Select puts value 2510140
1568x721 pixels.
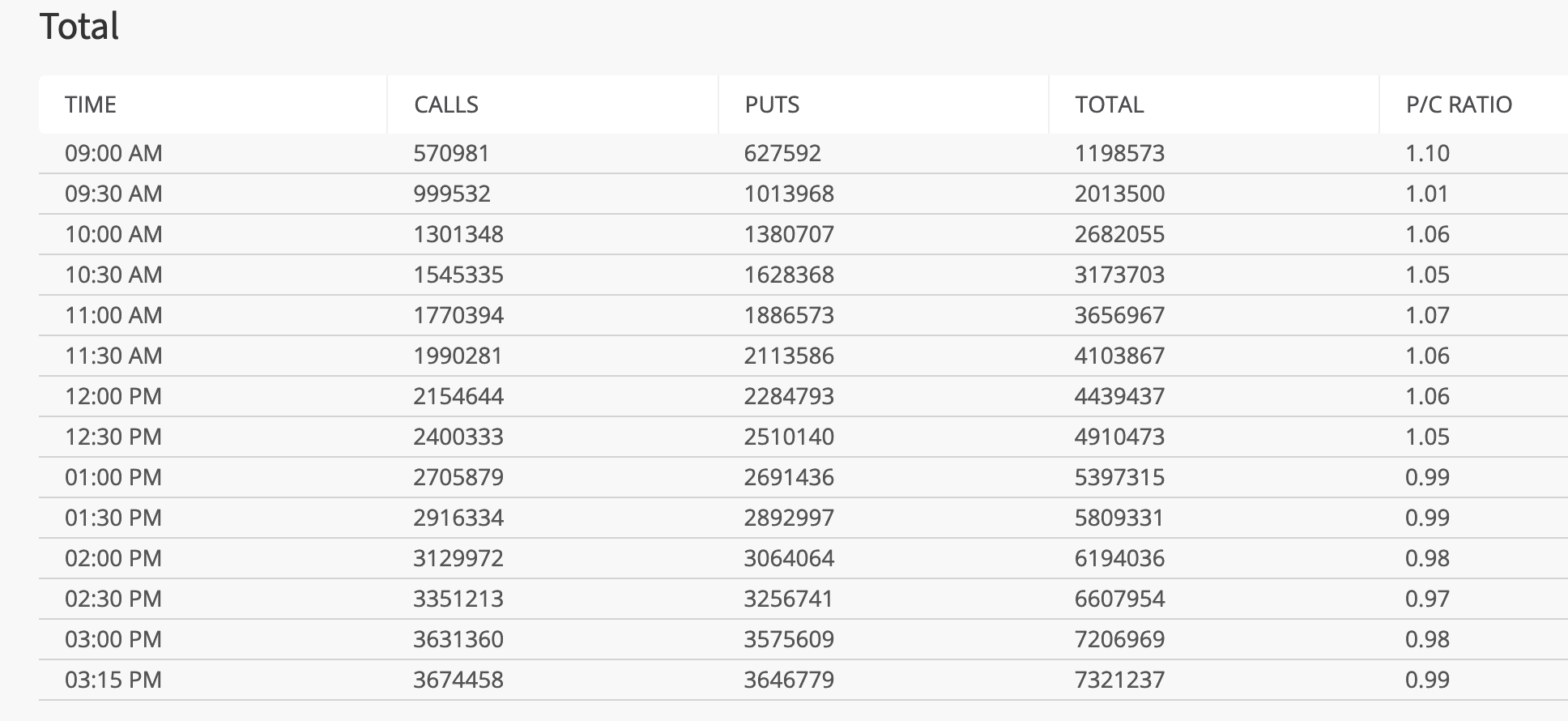click(789, 437)
